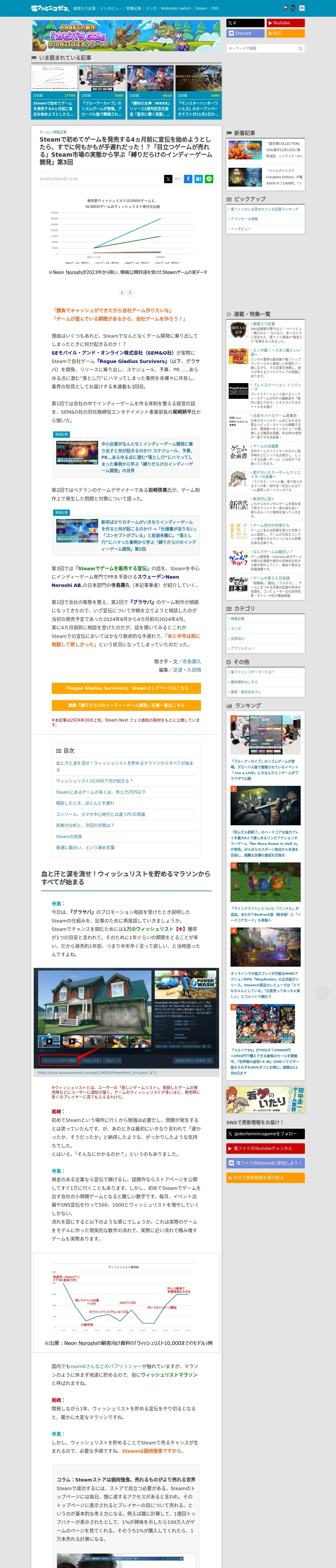
Task: Click 電ファミのDiscordに参加しよう button
Action: (x=265, y=1163)
